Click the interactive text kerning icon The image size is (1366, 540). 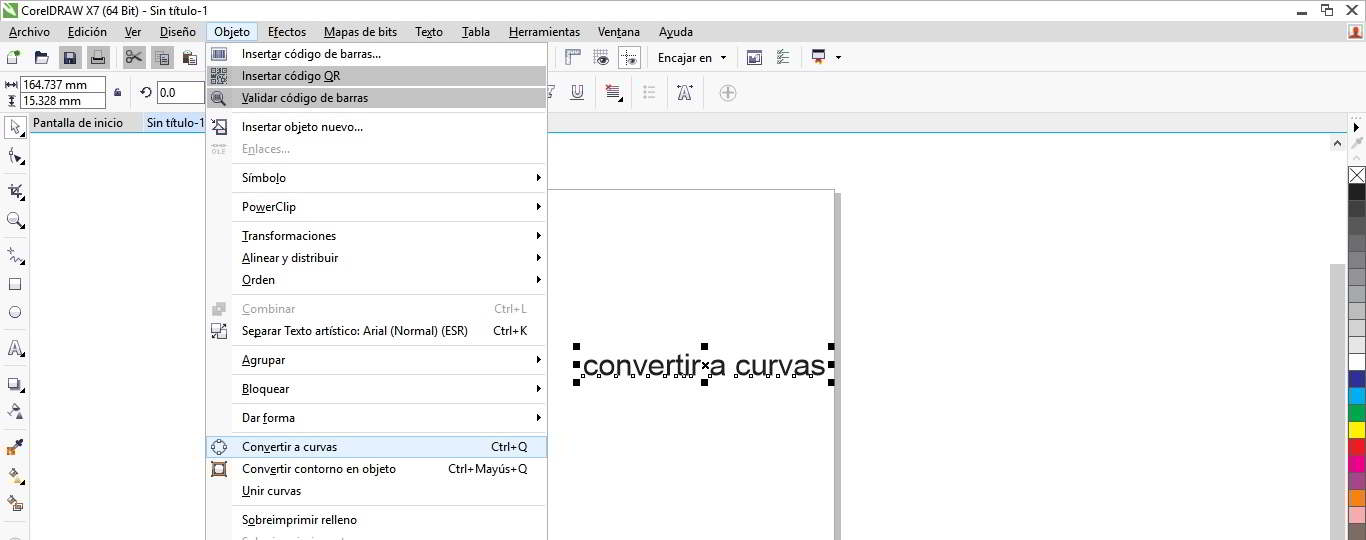pyautogui.click(x=685, y=93)
